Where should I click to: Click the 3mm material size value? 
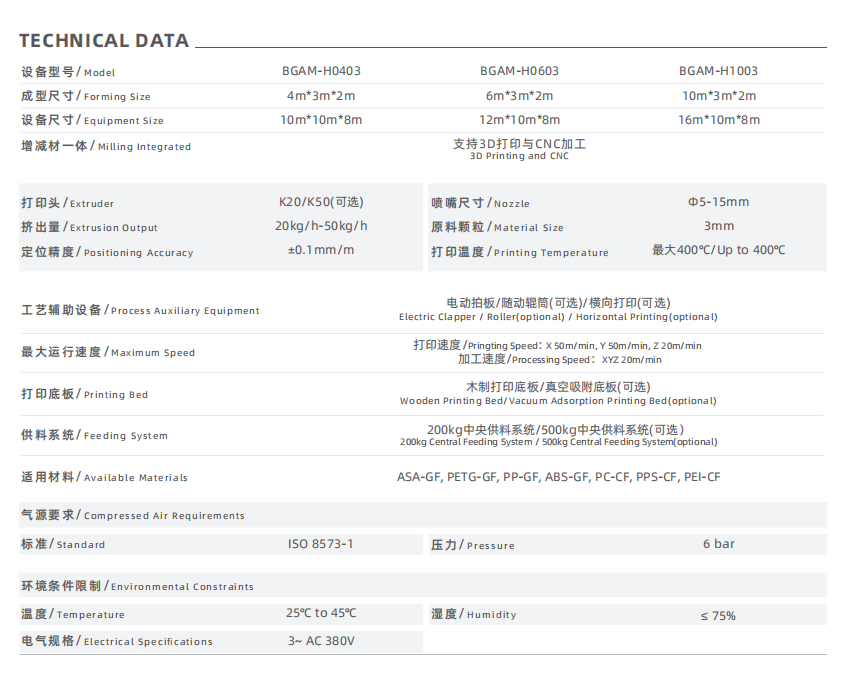[x=719, y=226]
